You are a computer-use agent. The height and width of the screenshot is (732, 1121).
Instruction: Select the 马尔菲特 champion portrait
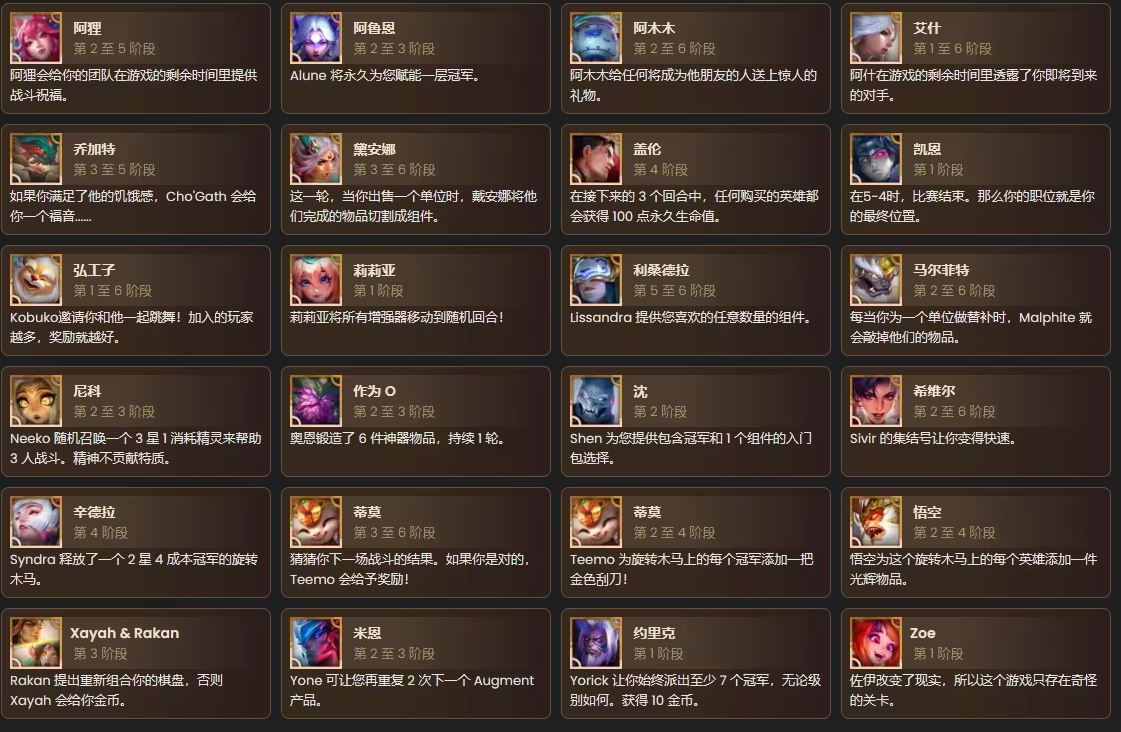pos(876,280)
